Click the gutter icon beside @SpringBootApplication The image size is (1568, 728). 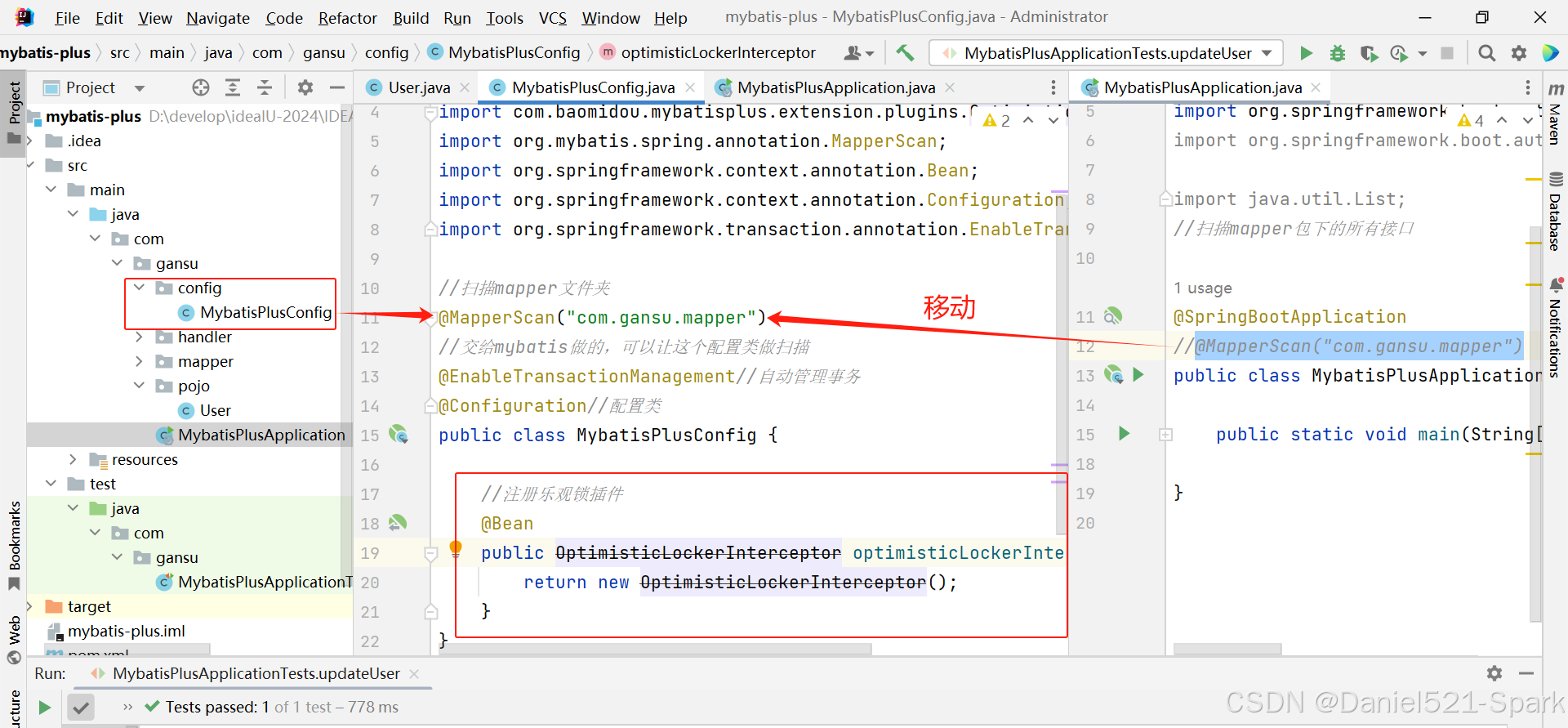coord(1113,316)
